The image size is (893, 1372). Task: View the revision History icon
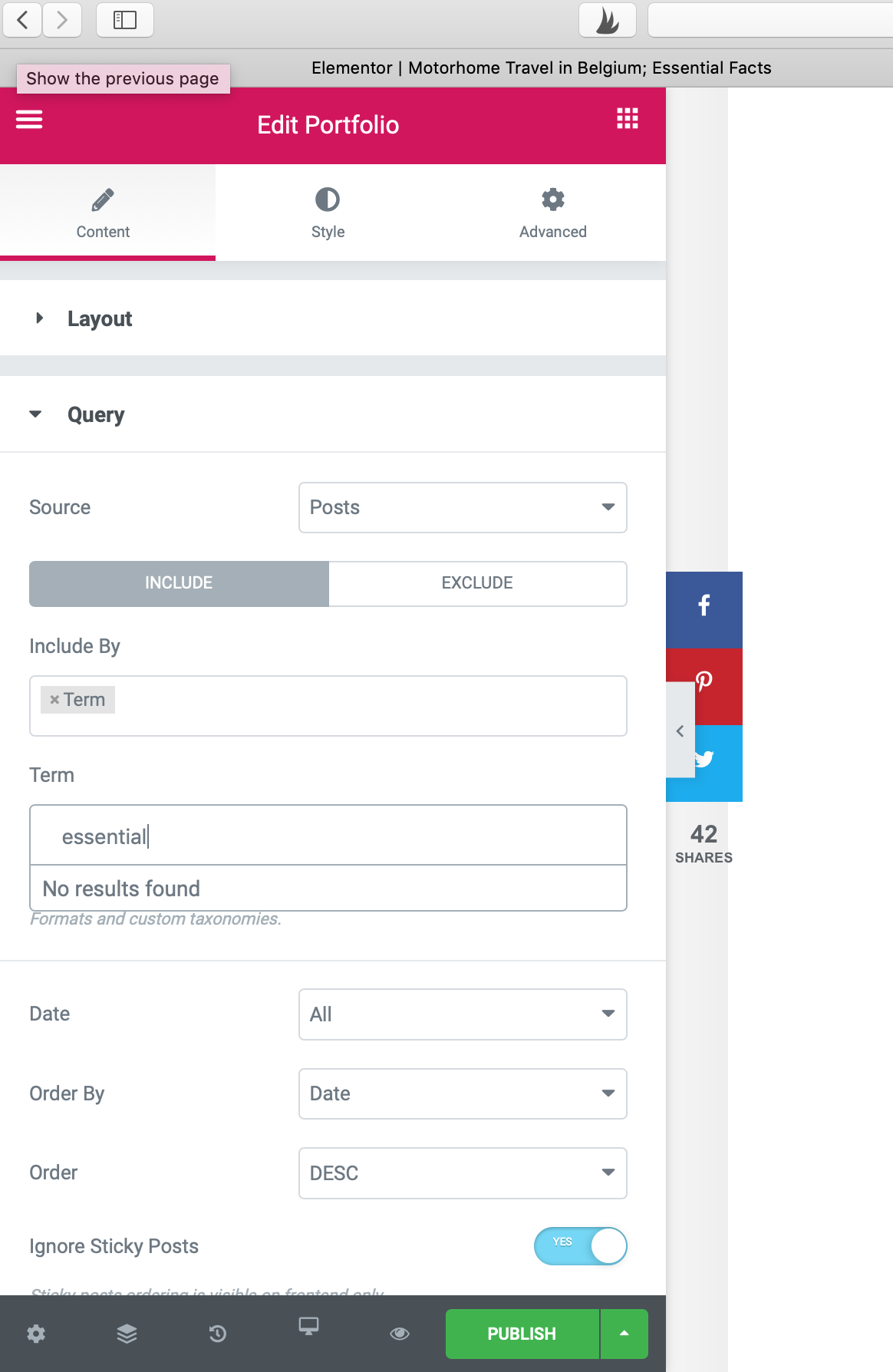point(217,1334)
